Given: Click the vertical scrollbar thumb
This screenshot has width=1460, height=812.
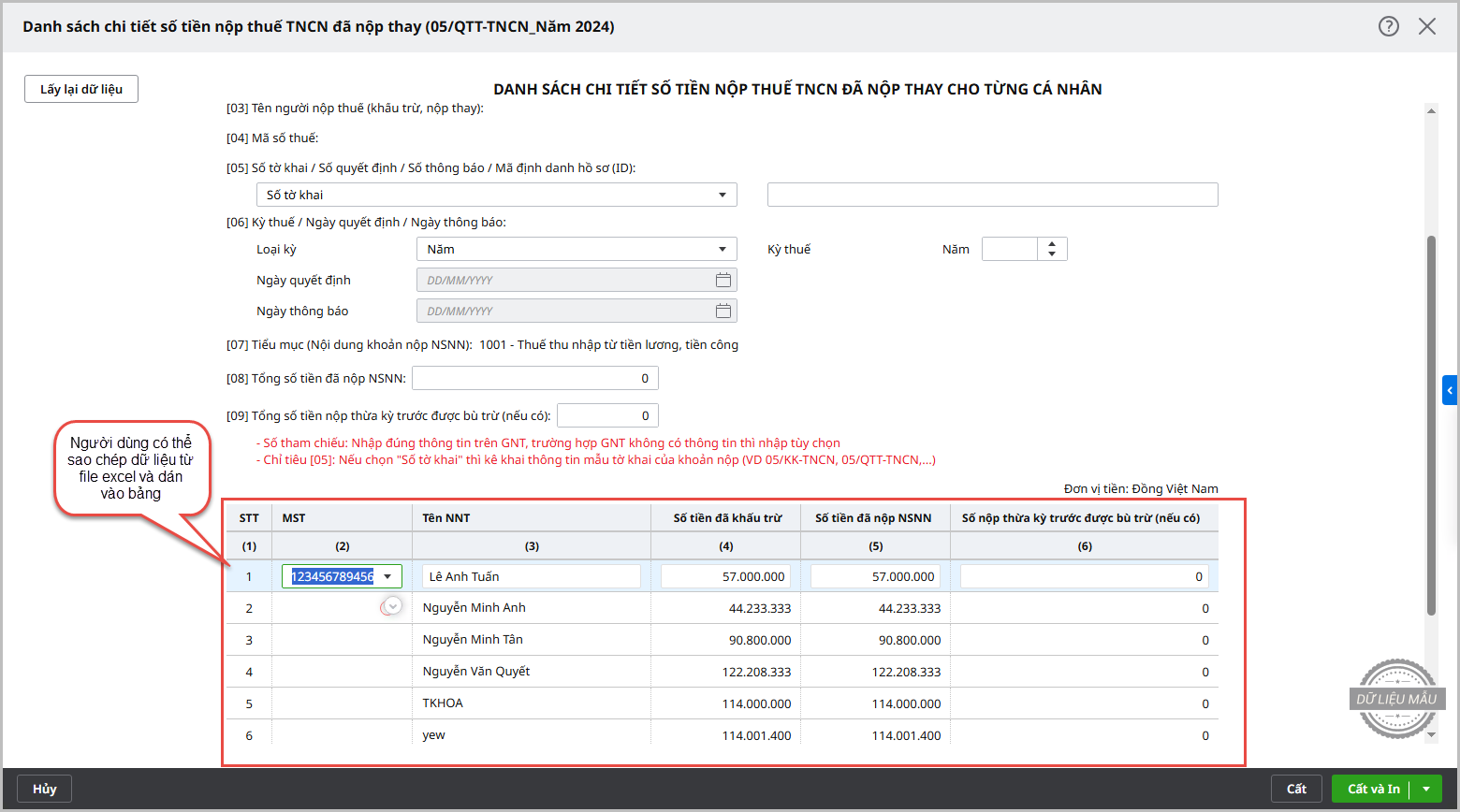Looking at the screenshot, I should 1431,426.
